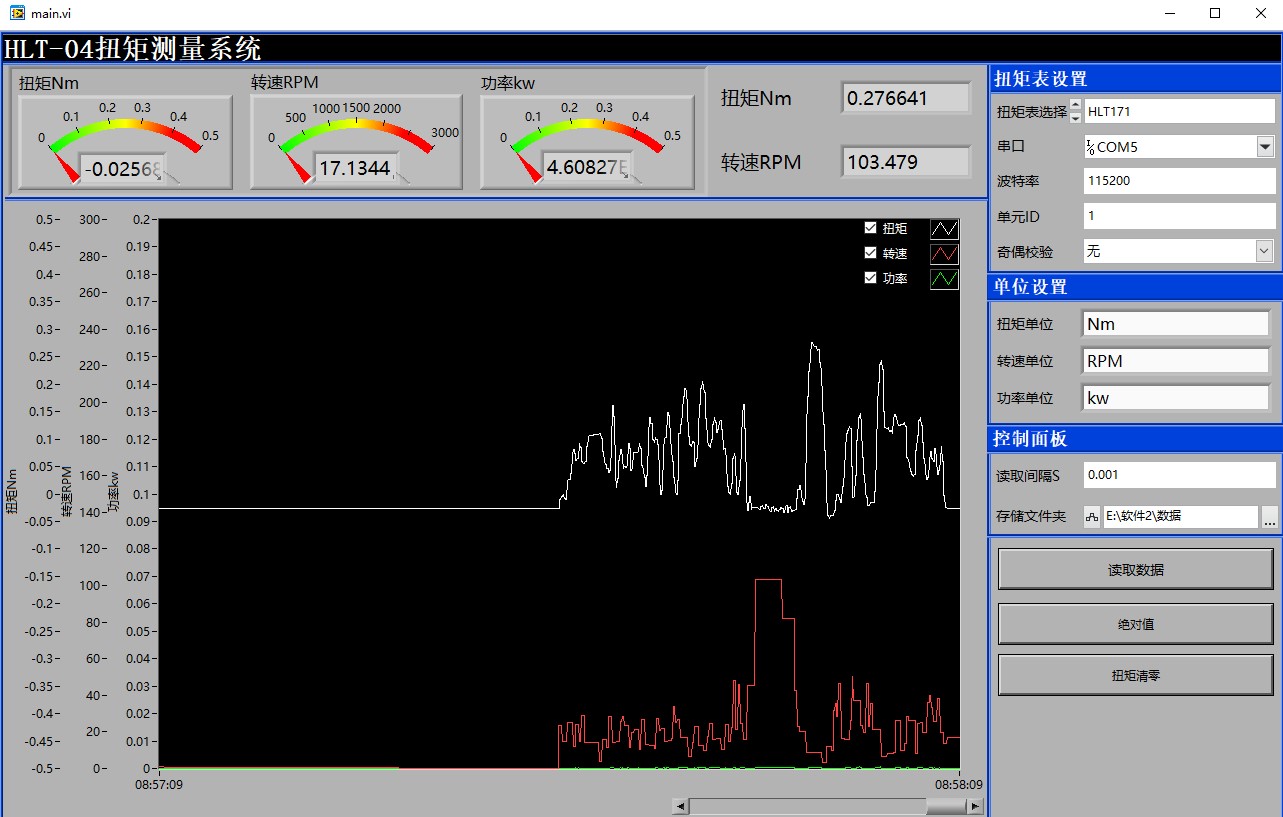1283x817 pixels.
Task: Click the chart horizontal scrollbar thumb
Action: point(808,806)
